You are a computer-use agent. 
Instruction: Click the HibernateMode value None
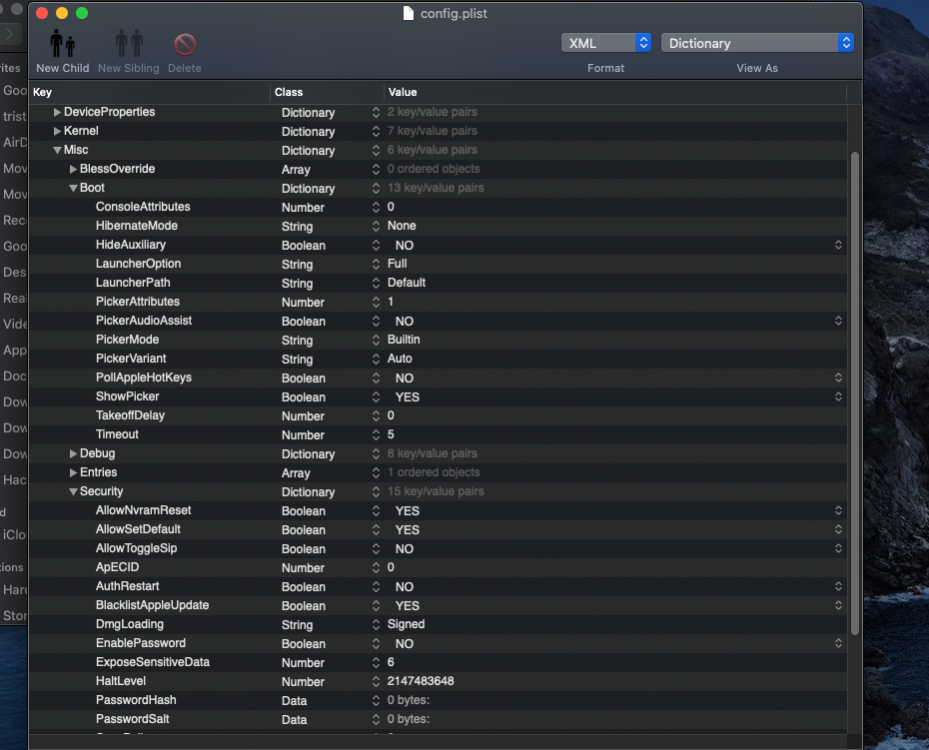pos(402,226)
